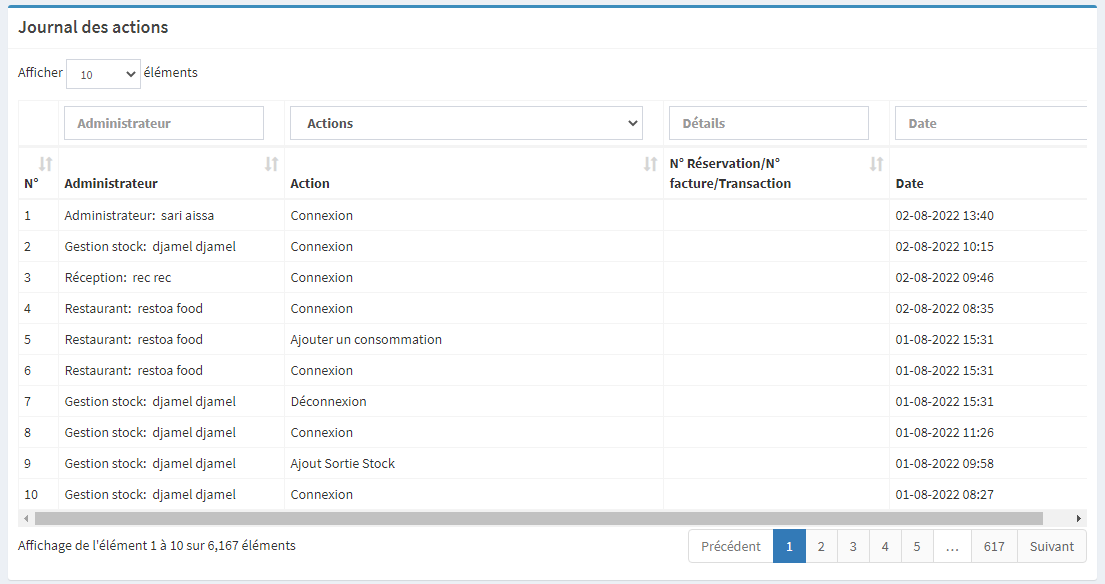The image size is (1105, 584).
Task: Click the Date filter input field
Action: [990, 123]
